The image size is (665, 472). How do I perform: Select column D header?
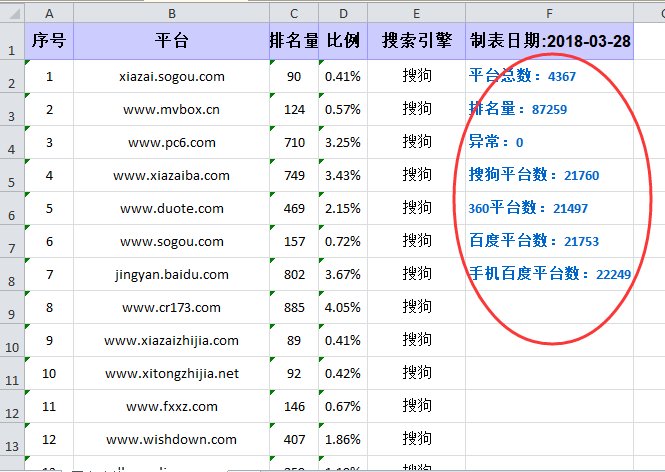coord(343,12)
